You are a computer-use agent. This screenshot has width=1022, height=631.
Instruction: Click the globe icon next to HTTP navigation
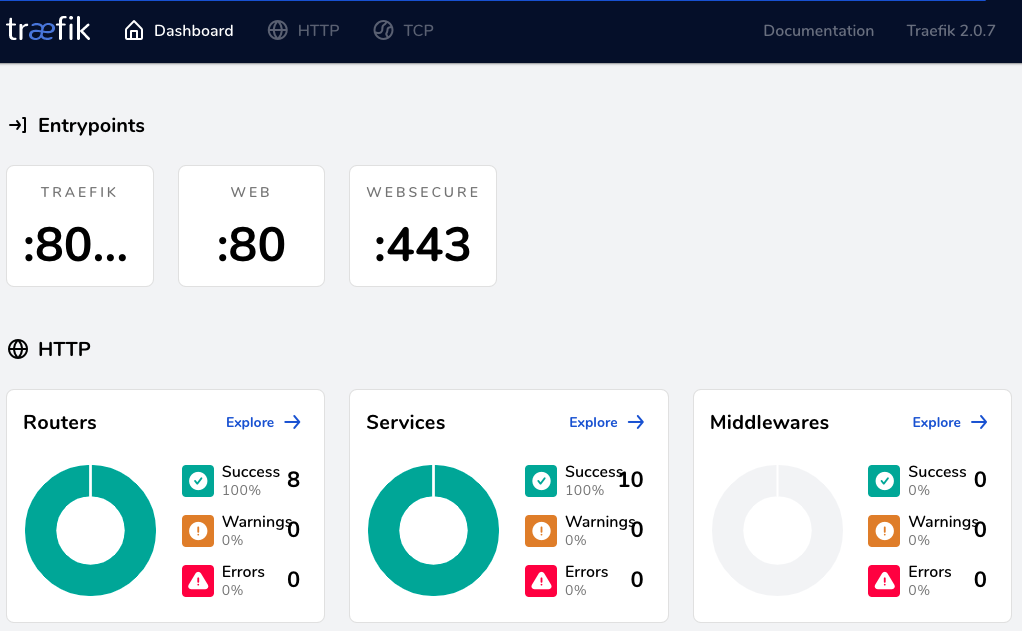click(277, 31)
